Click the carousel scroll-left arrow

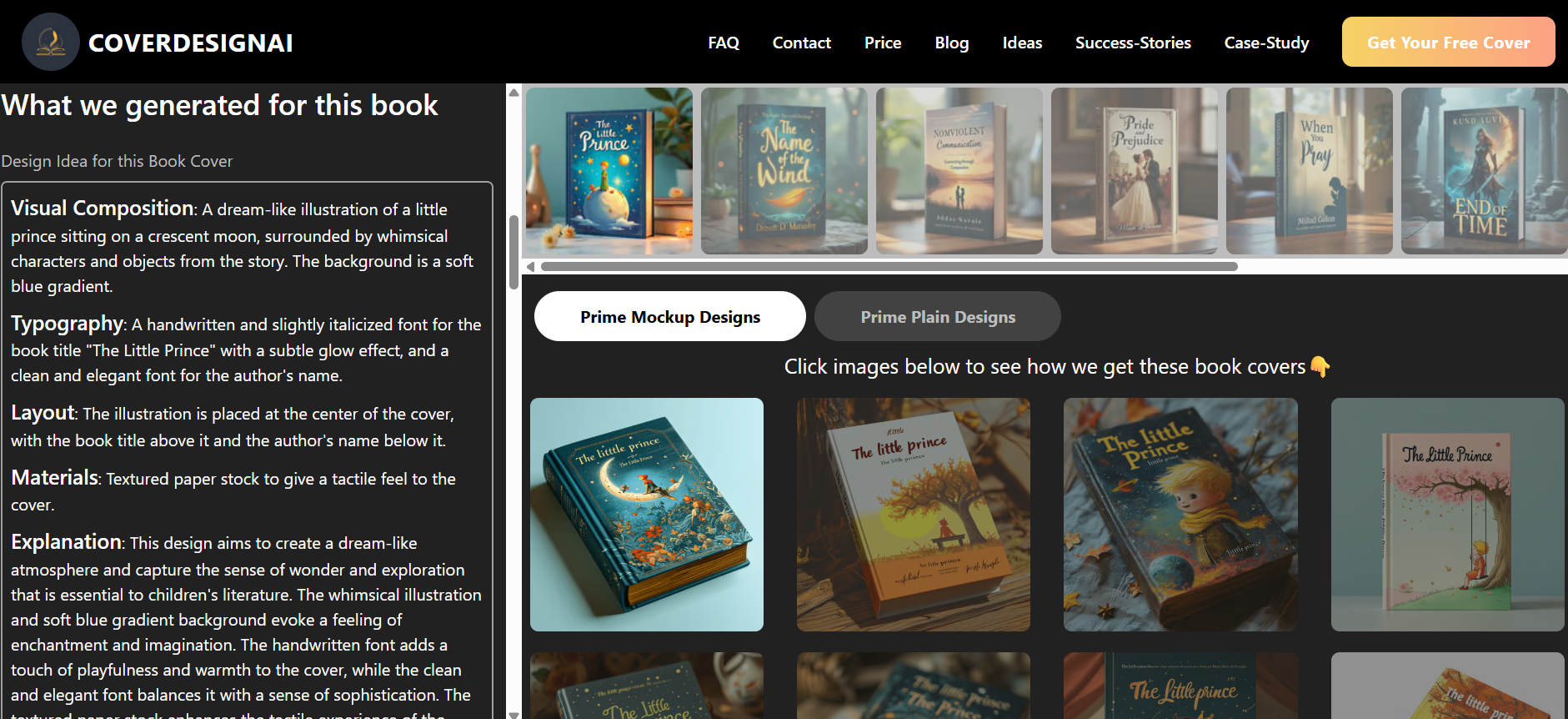(x=530, y=267)
